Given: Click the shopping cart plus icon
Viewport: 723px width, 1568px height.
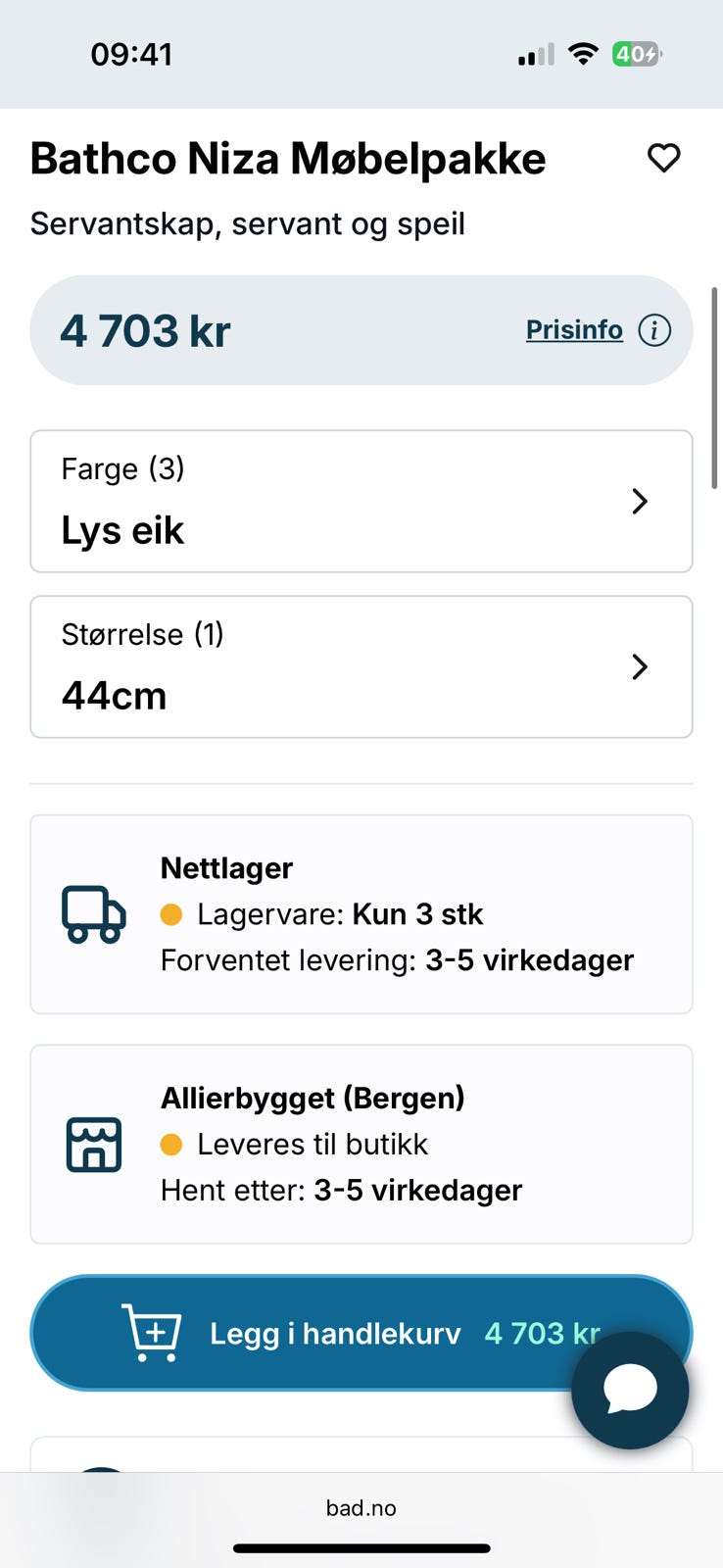Looking at the screenshot, I should pos(152,1333).
